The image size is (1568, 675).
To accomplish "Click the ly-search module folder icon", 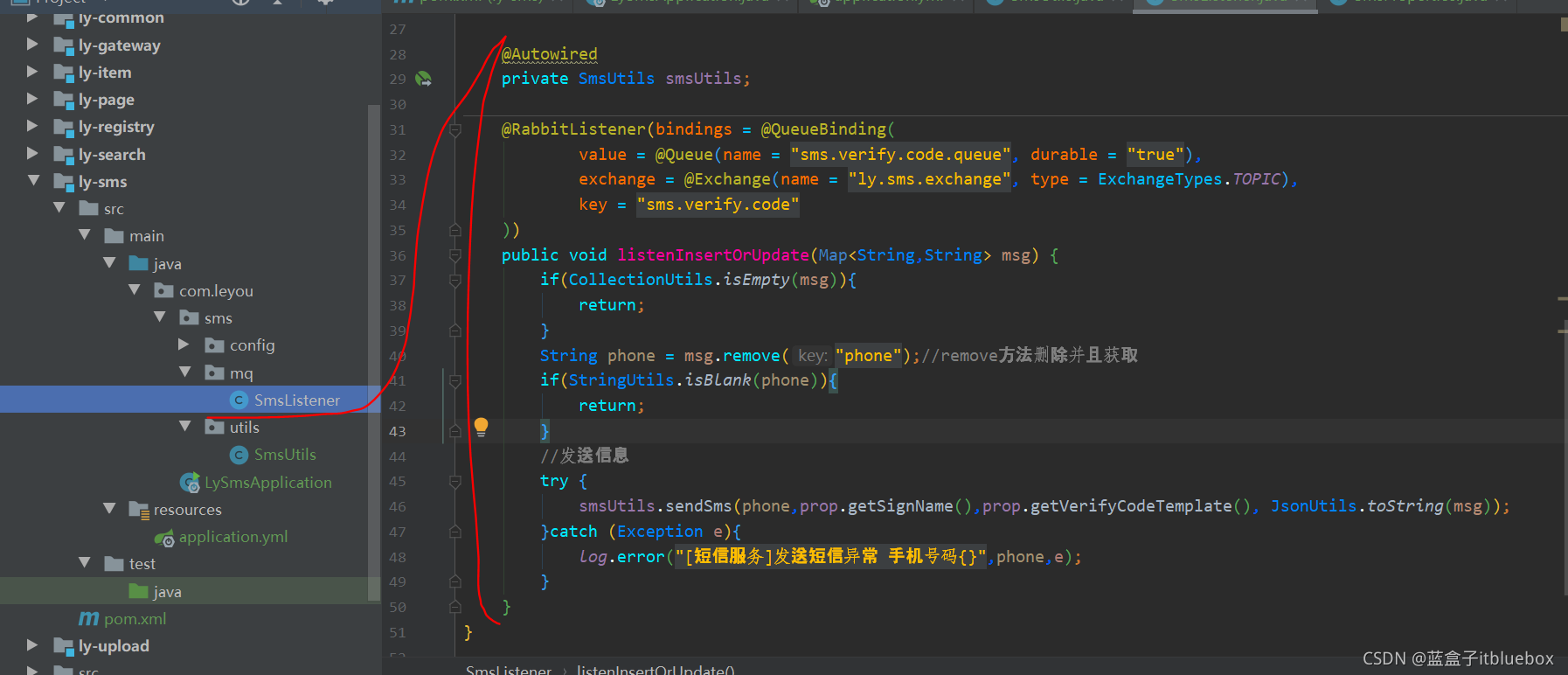I will [63, 155].
